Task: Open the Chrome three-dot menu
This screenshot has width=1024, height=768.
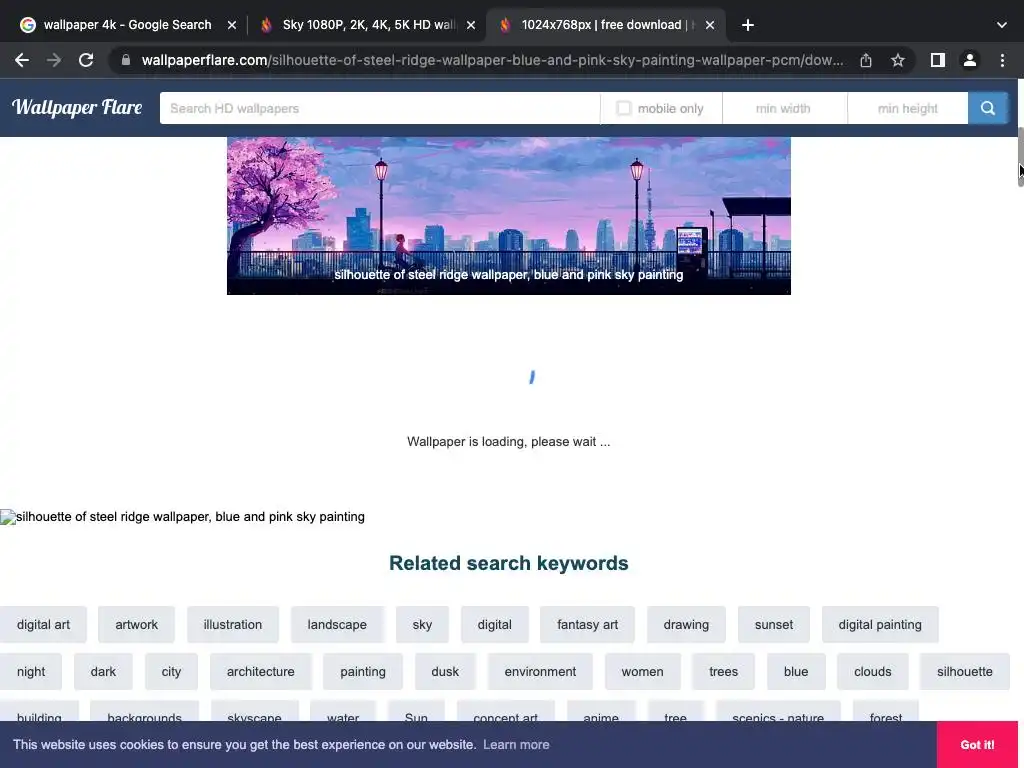Action: (x=1002, y=60)
